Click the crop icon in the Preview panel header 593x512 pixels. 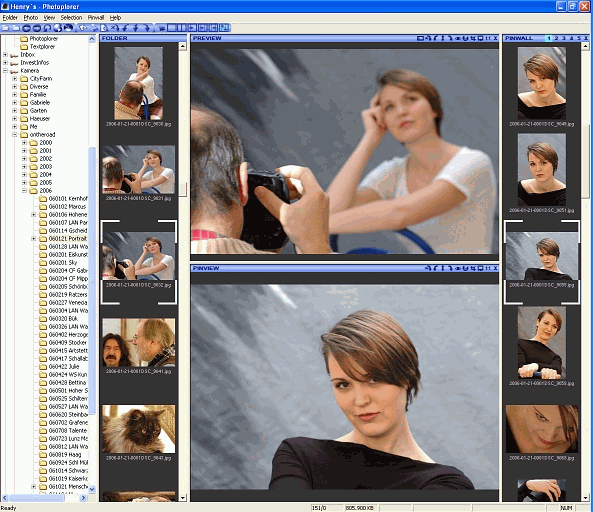(473, 38)
